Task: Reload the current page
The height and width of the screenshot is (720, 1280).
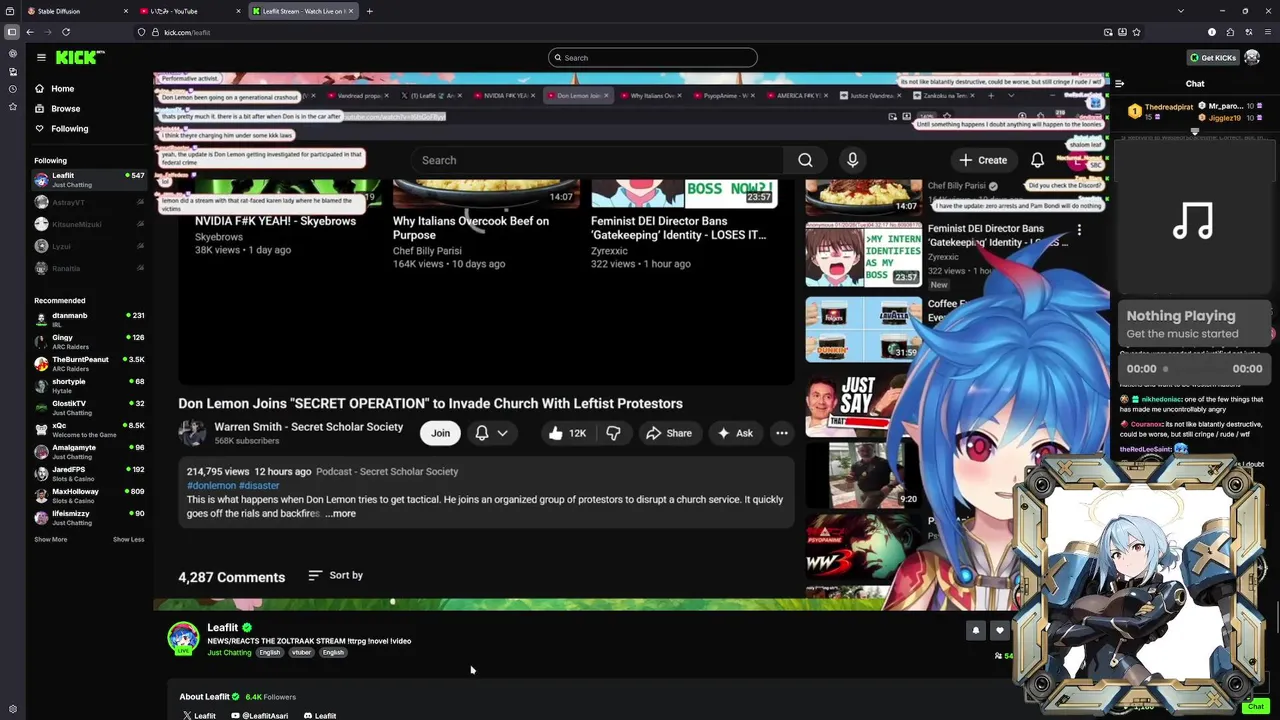Action: (x=66, y=32)
